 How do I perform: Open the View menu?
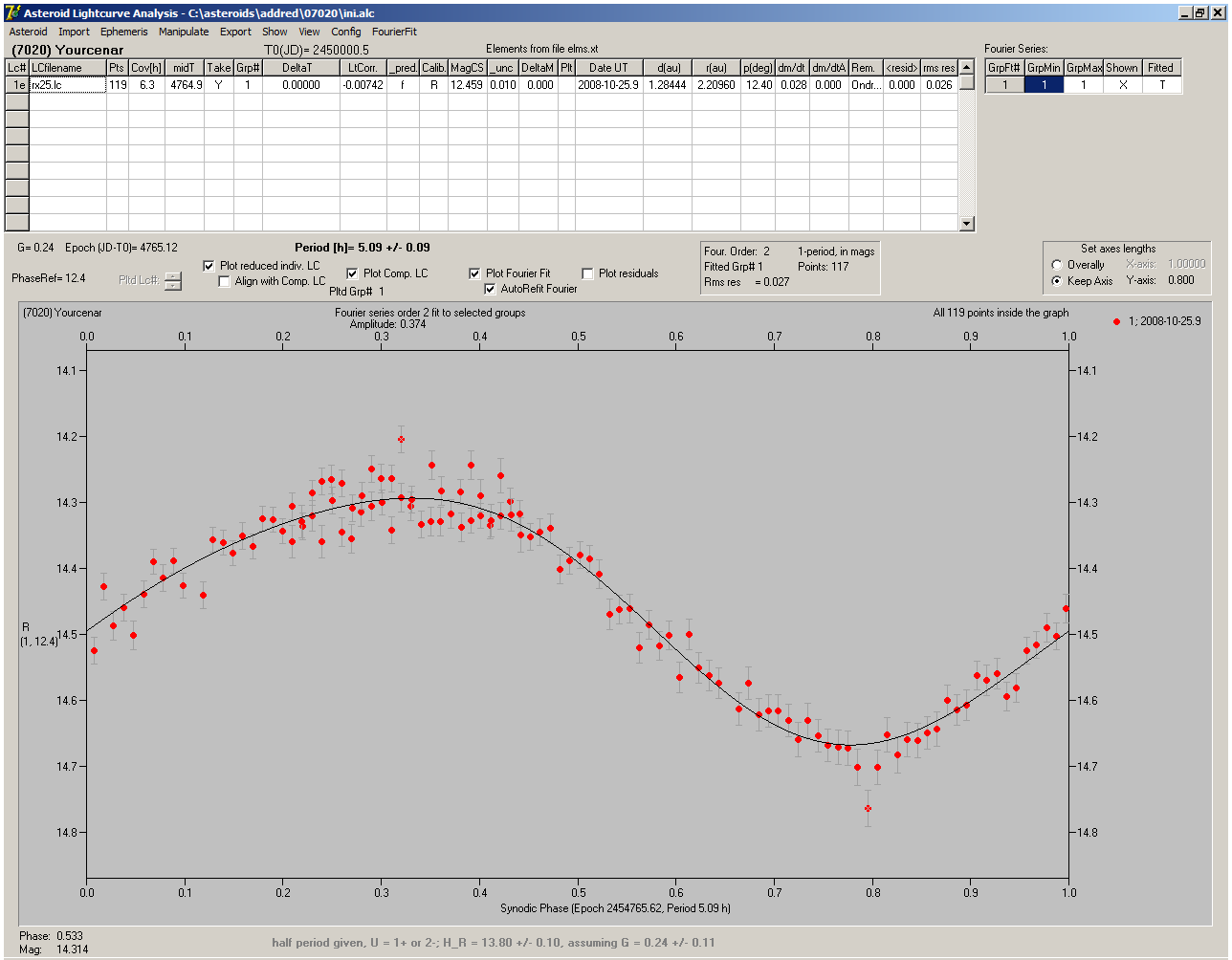(x=309, y=32)
